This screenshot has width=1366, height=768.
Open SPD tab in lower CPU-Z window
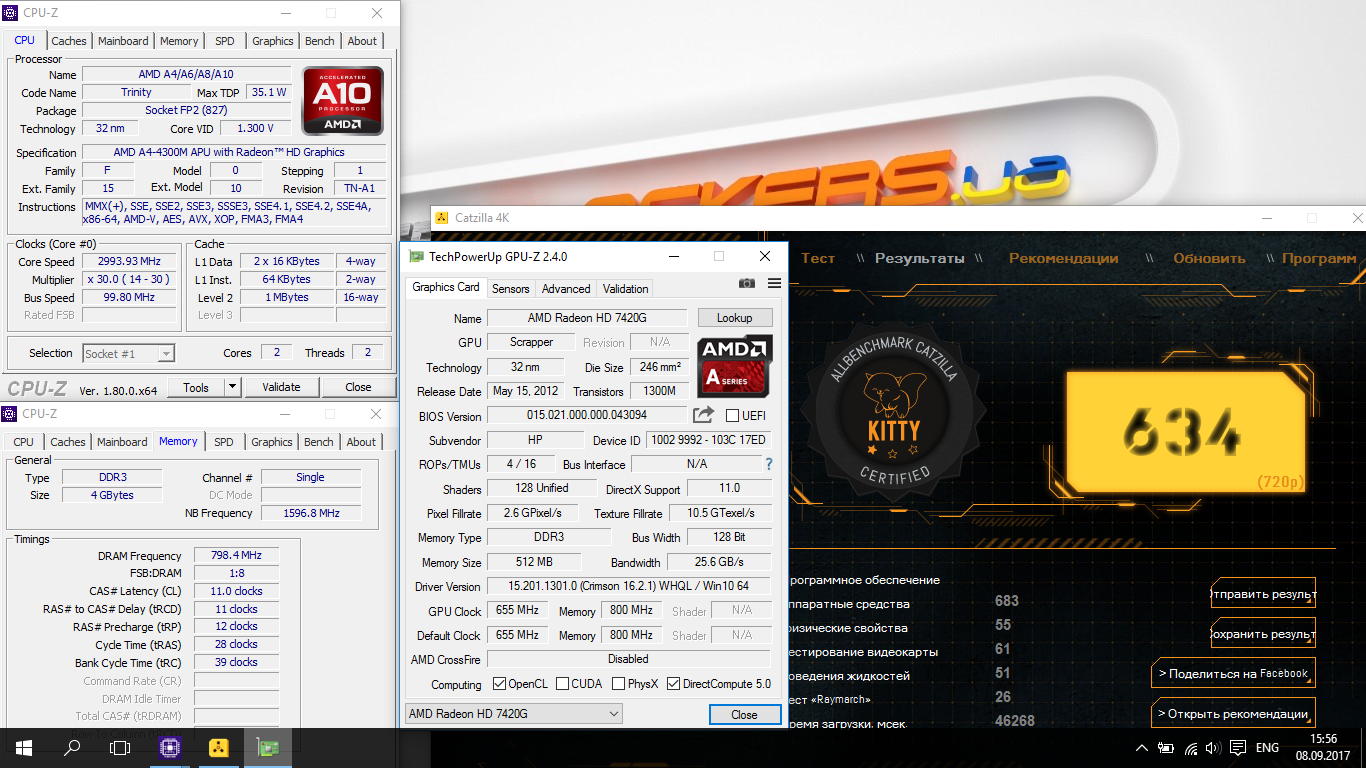tap(224, 441)
